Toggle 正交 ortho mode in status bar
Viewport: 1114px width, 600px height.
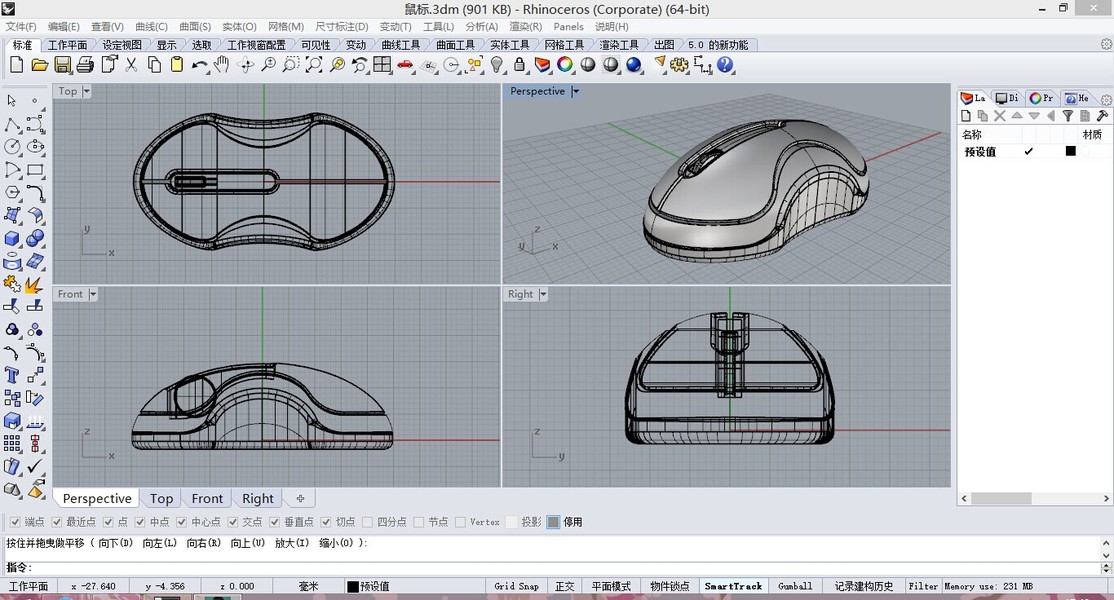point(565,587)
